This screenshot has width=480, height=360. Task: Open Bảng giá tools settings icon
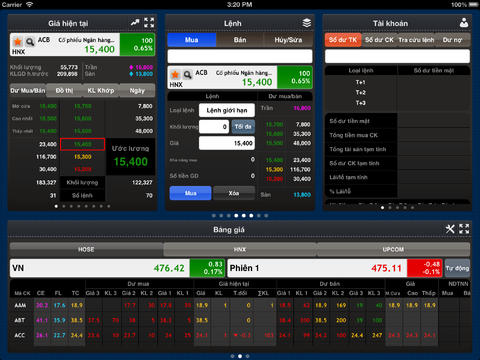coord(450,229)
